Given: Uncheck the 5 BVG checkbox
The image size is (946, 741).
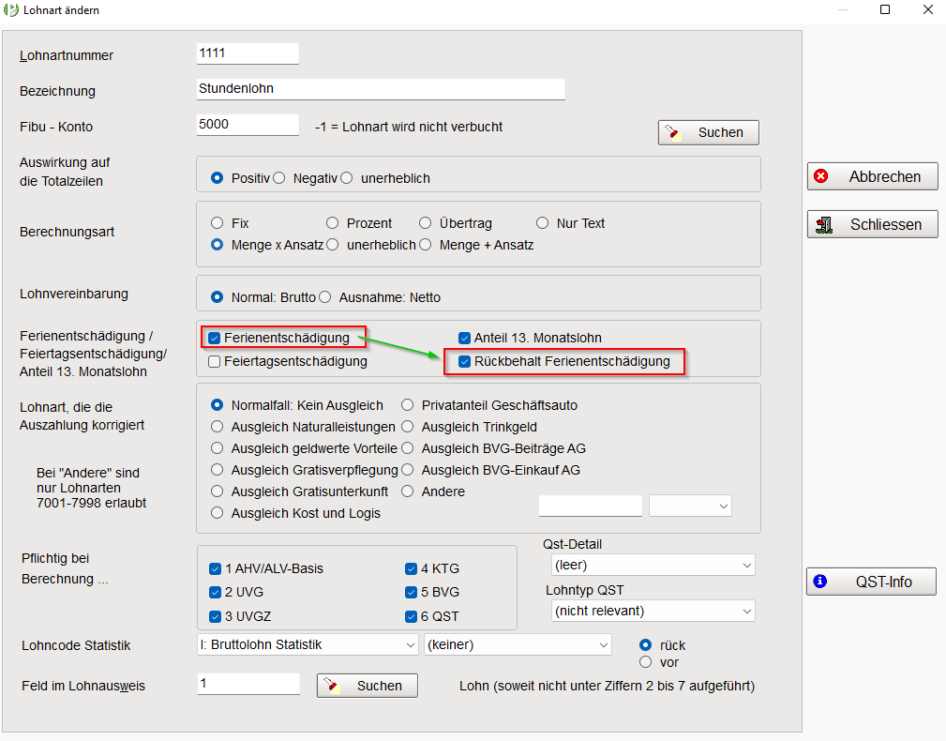Looking at the screenshot, I should point(411,592).
